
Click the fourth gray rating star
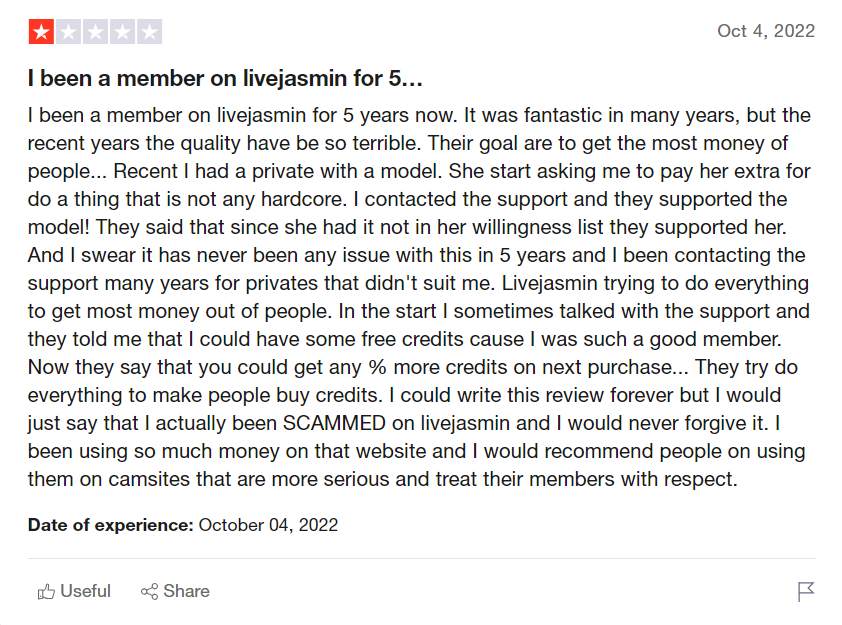122,32
